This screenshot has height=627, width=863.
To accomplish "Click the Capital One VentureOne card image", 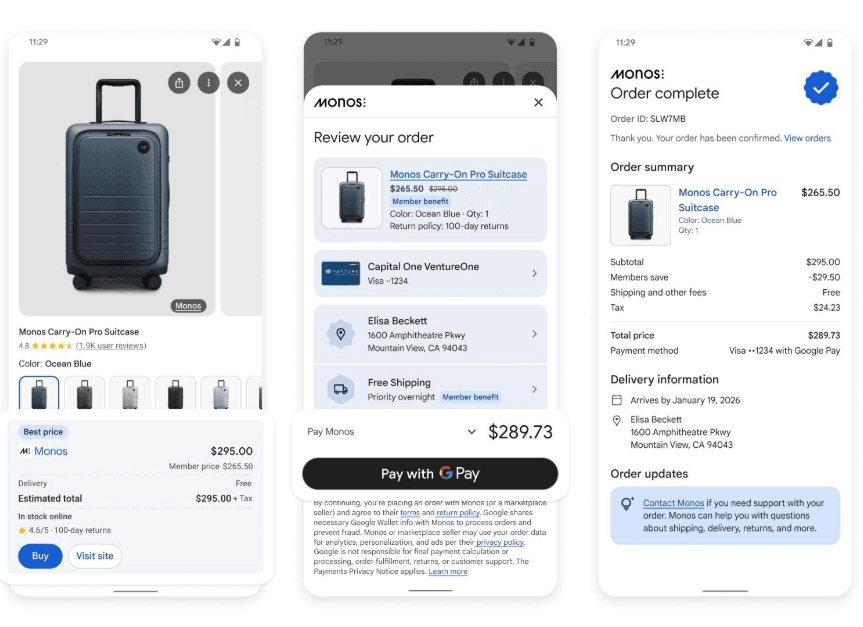I will (341, 274).
